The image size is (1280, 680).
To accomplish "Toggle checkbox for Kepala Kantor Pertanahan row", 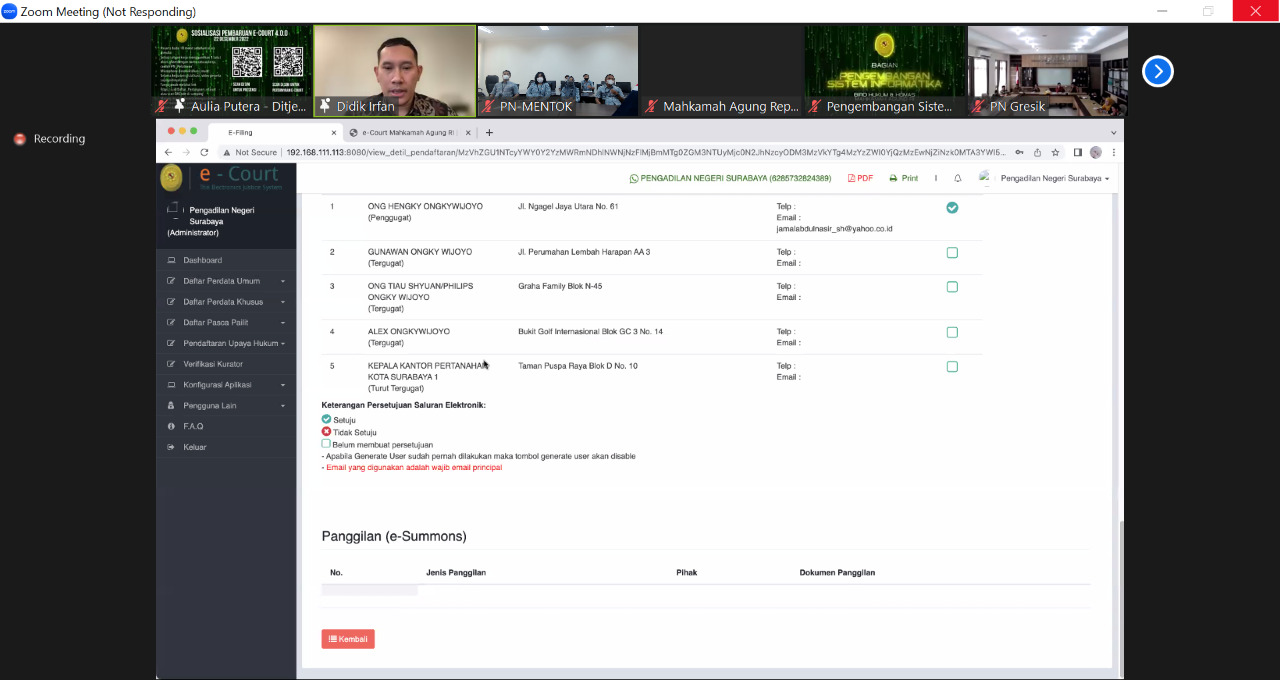I will (x=952, y=367).
